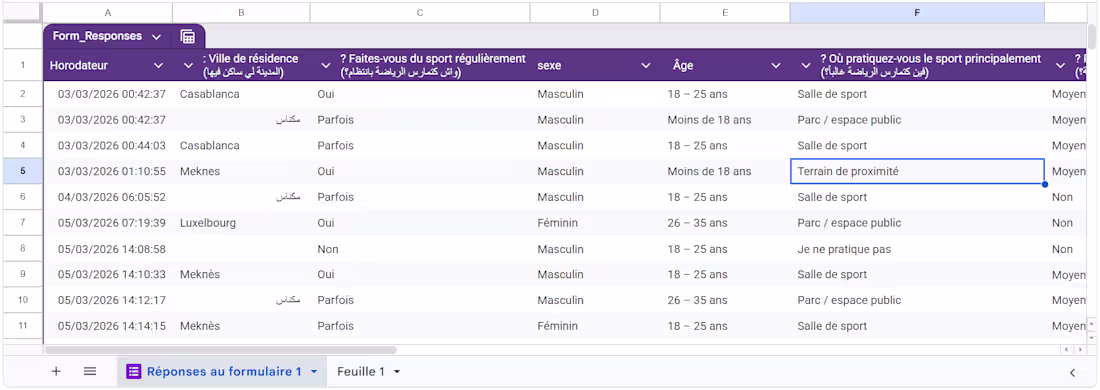Select the Moins de 18 ans cell in row 3
The width and height of the screenshot is (1100, 390).
[725, 120]
